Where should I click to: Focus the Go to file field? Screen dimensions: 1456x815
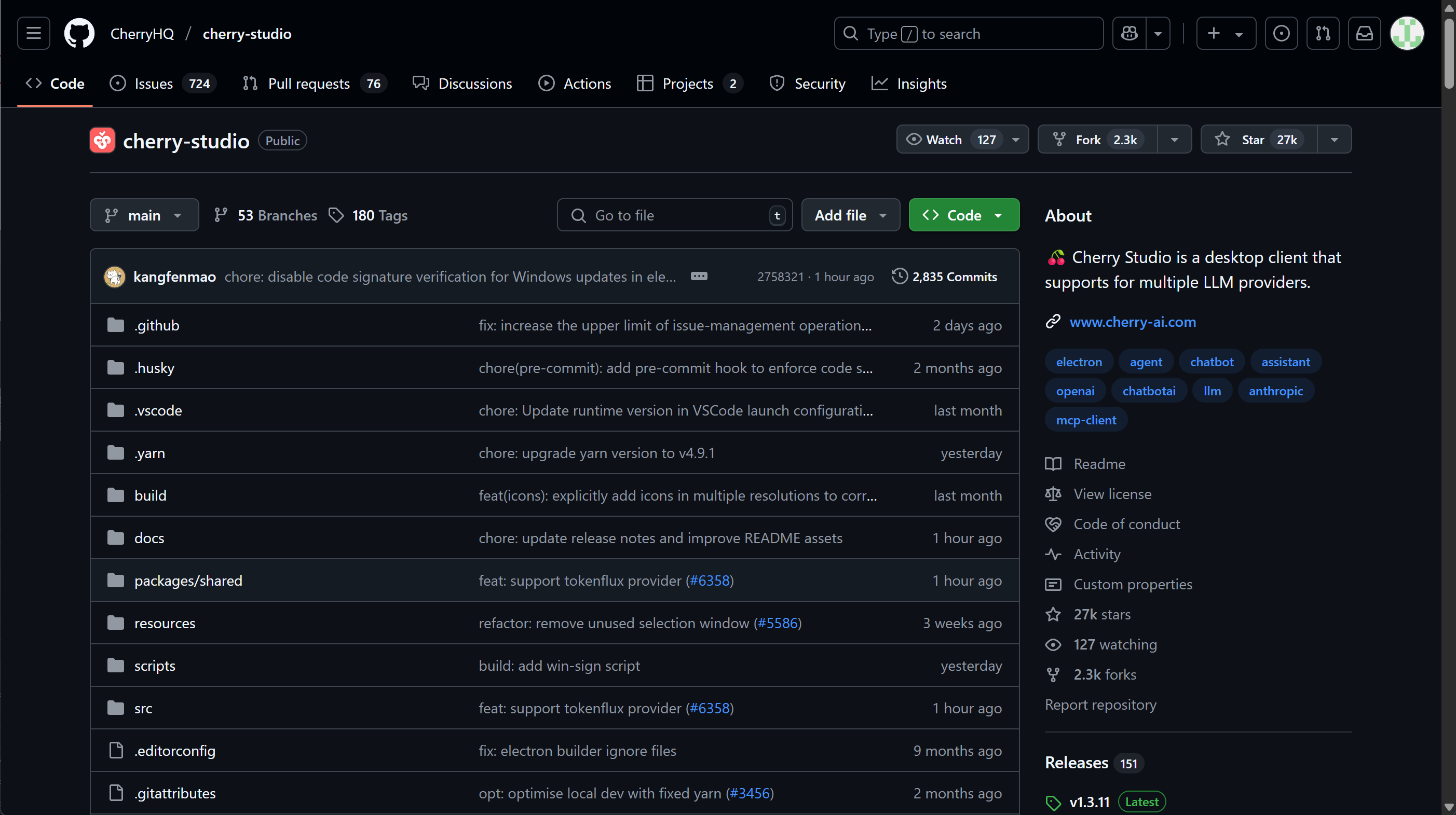pyautogui.click(x=674, y=215)
